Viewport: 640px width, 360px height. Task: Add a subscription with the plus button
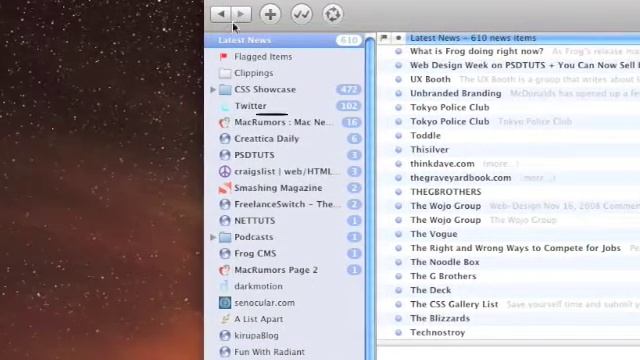coord(270,14)
